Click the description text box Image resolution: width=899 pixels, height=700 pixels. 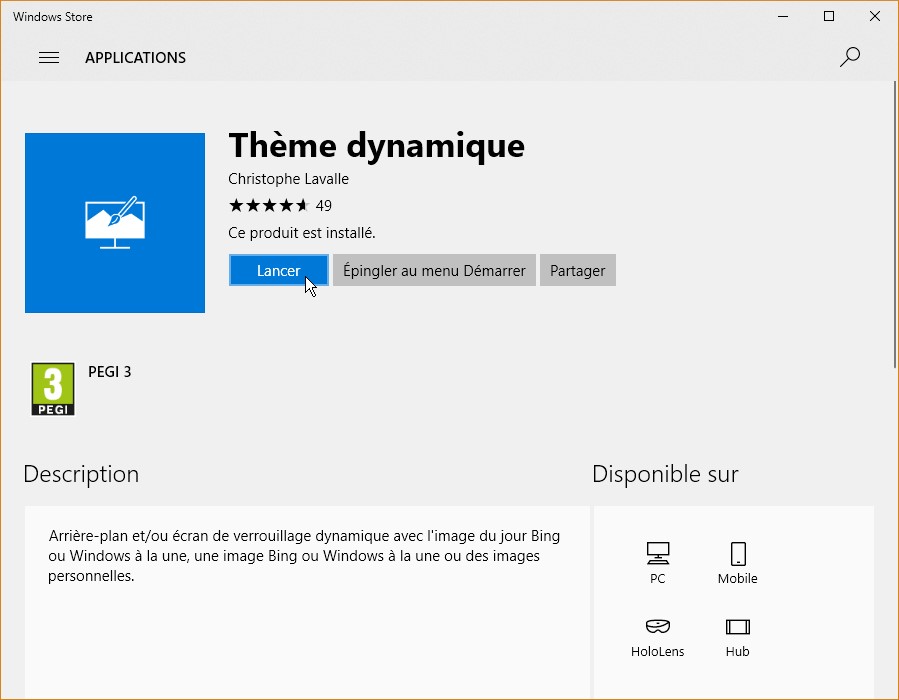[x=305, y=600]
